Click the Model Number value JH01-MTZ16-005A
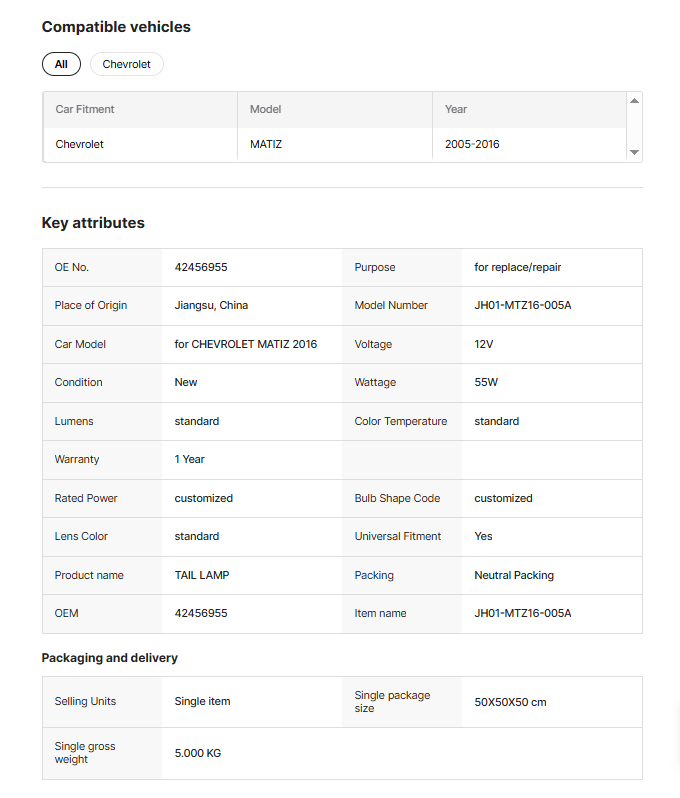680x798 pixels. (x=523, y=305)
